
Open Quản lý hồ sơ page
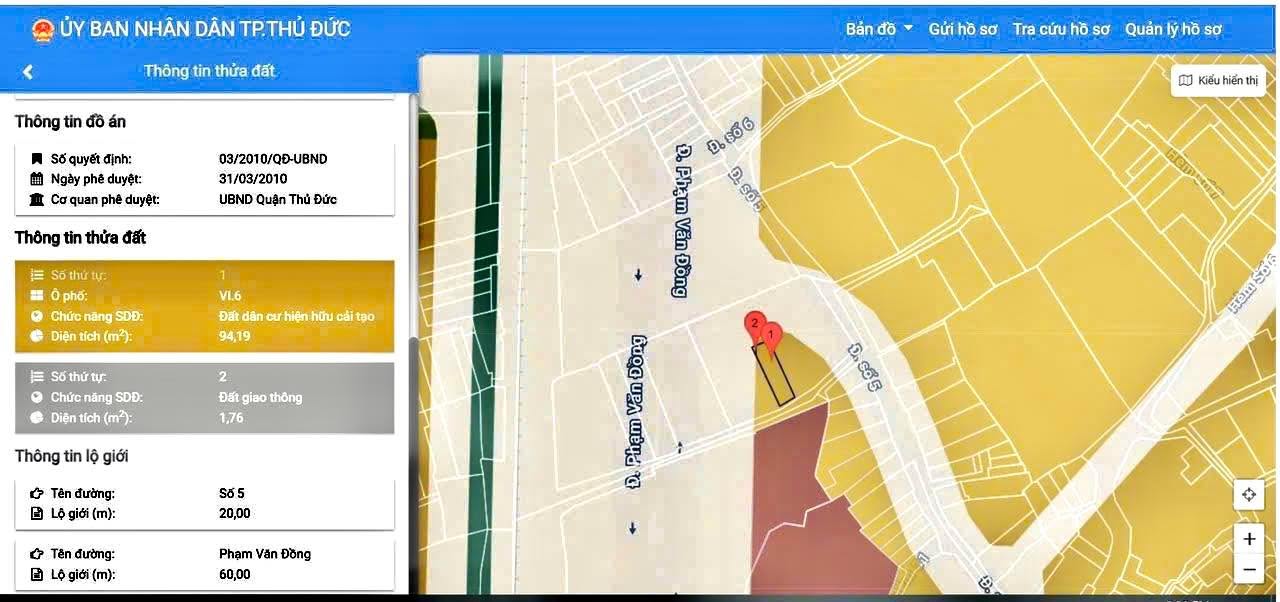pyautogui.click(x=1173, y=29)
